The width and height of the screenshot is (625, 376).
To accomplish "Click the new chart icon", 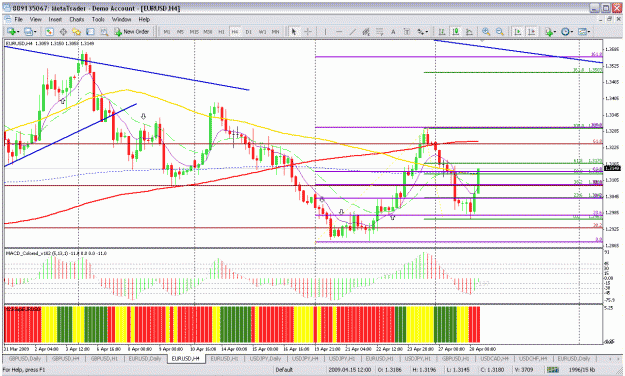I will tap(11, 31).
